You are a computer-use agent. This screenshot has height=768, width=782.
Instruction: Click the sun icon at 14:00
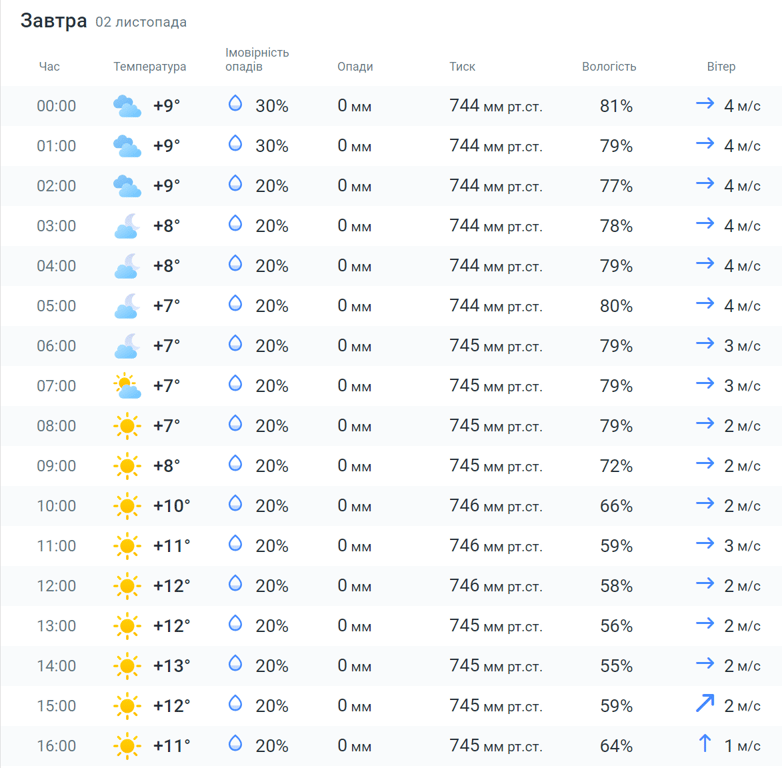pos(126,666)
